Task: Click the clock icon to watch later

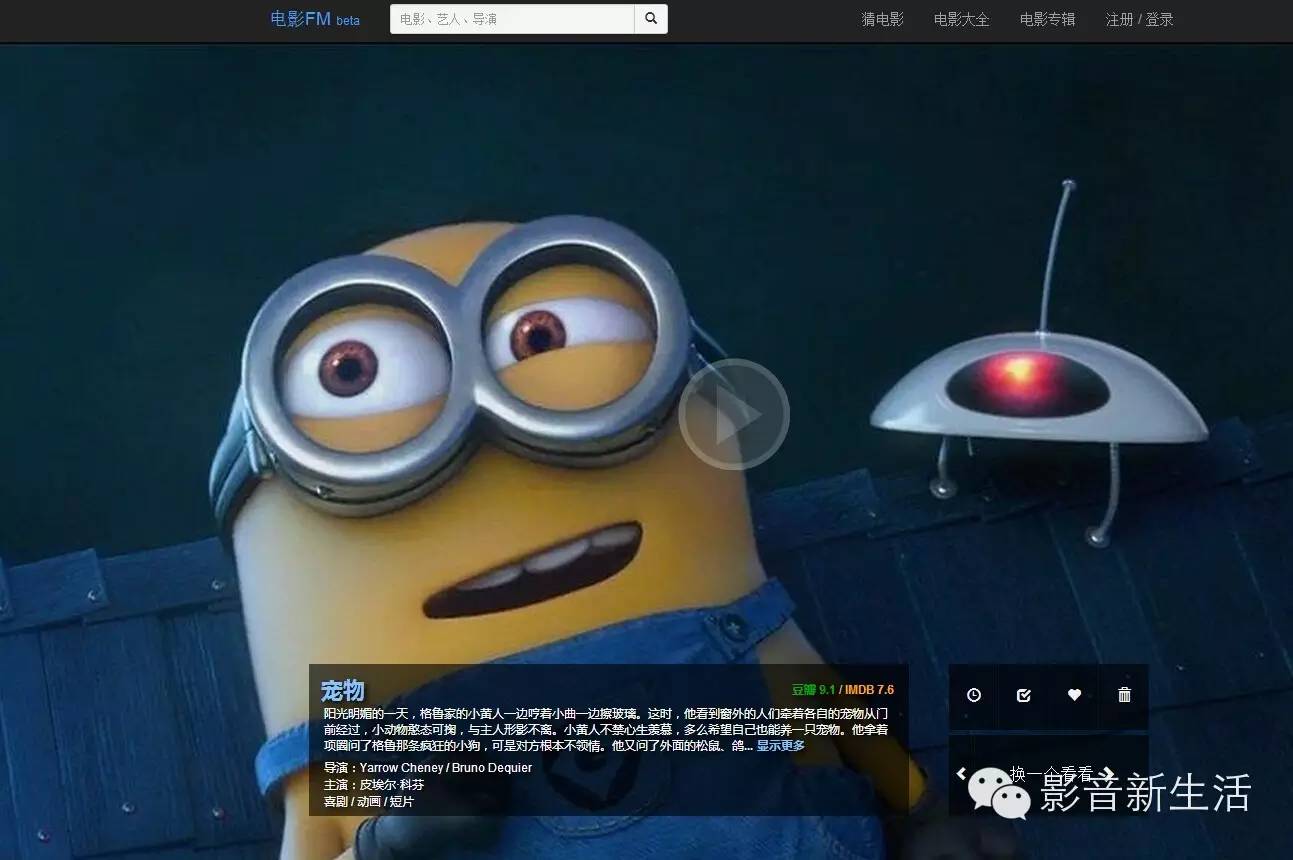Action: point(972,695)
